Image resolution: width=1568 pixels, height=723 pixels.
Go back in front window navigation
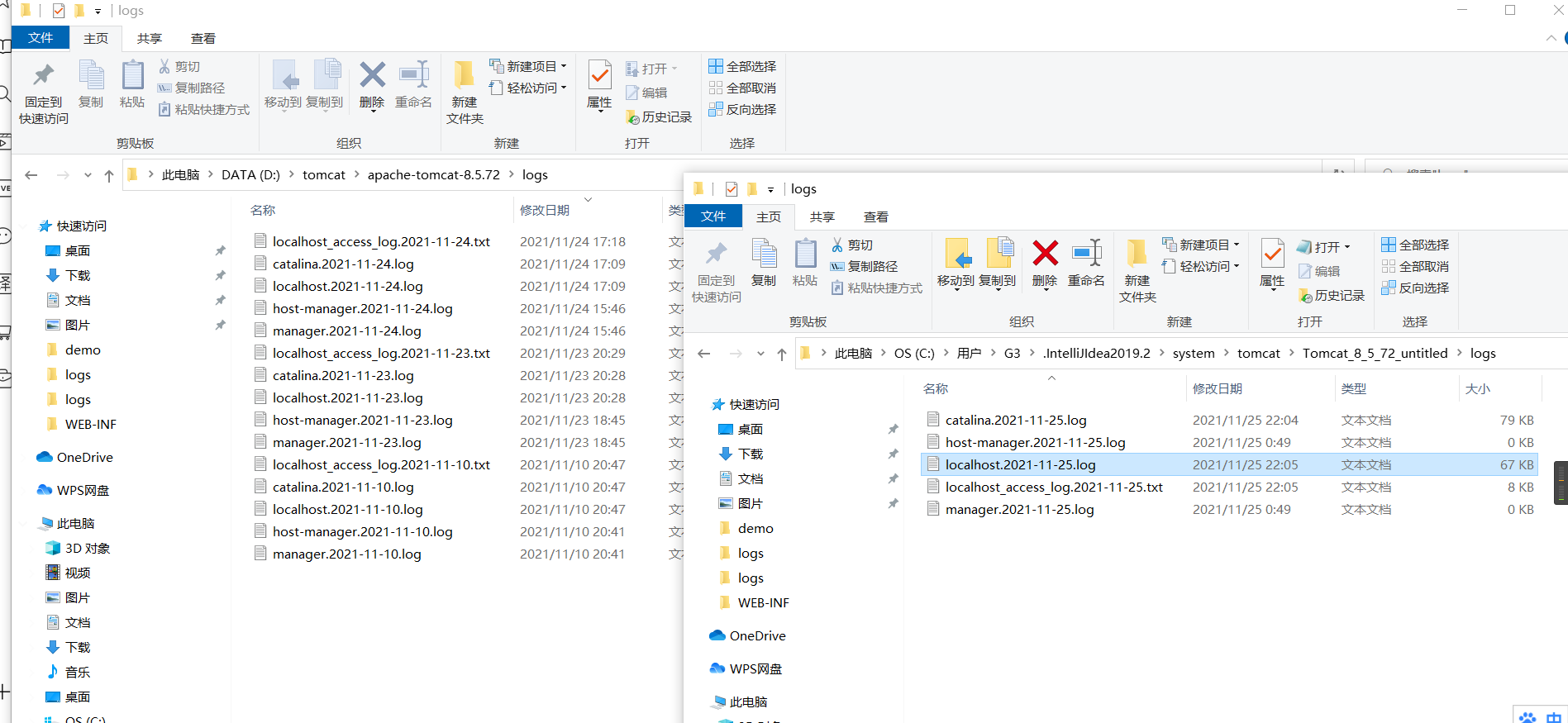coord(704,354)
